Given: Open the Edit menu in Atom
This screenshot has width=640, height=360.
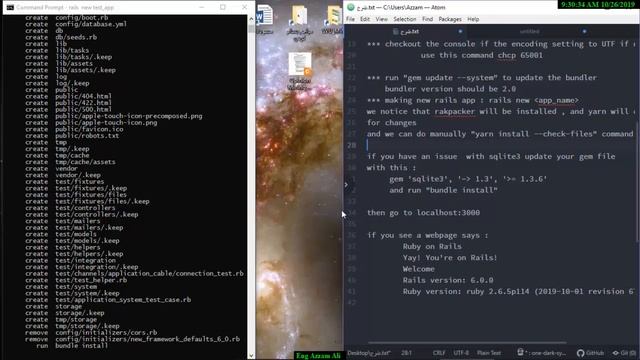Looking at the screenshot, I should [364, 19].
